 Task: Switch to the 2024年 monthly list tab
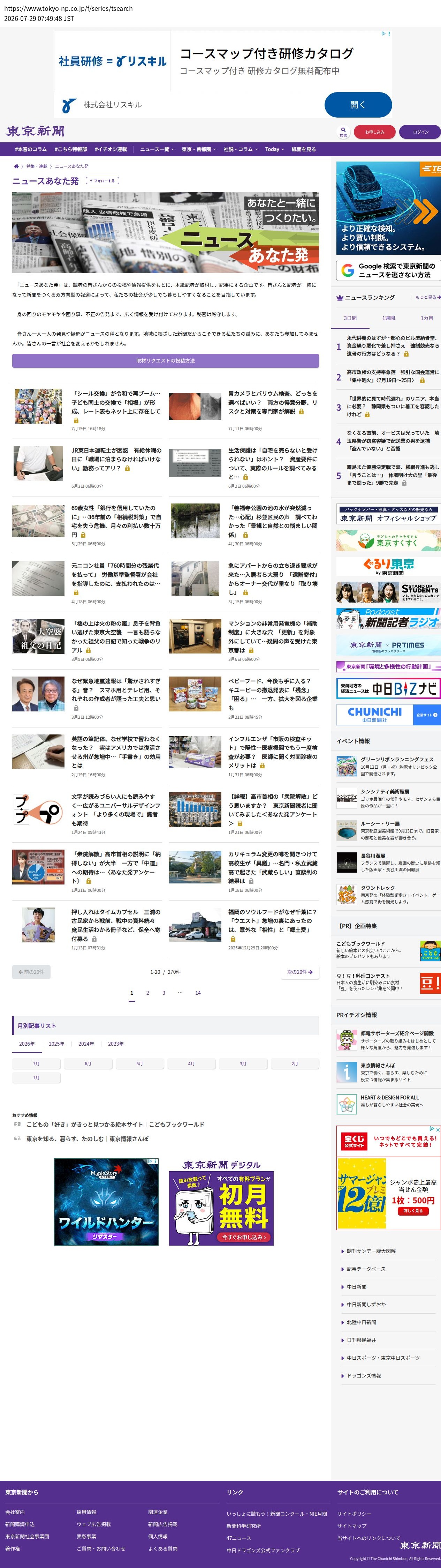coord(86,1044)
